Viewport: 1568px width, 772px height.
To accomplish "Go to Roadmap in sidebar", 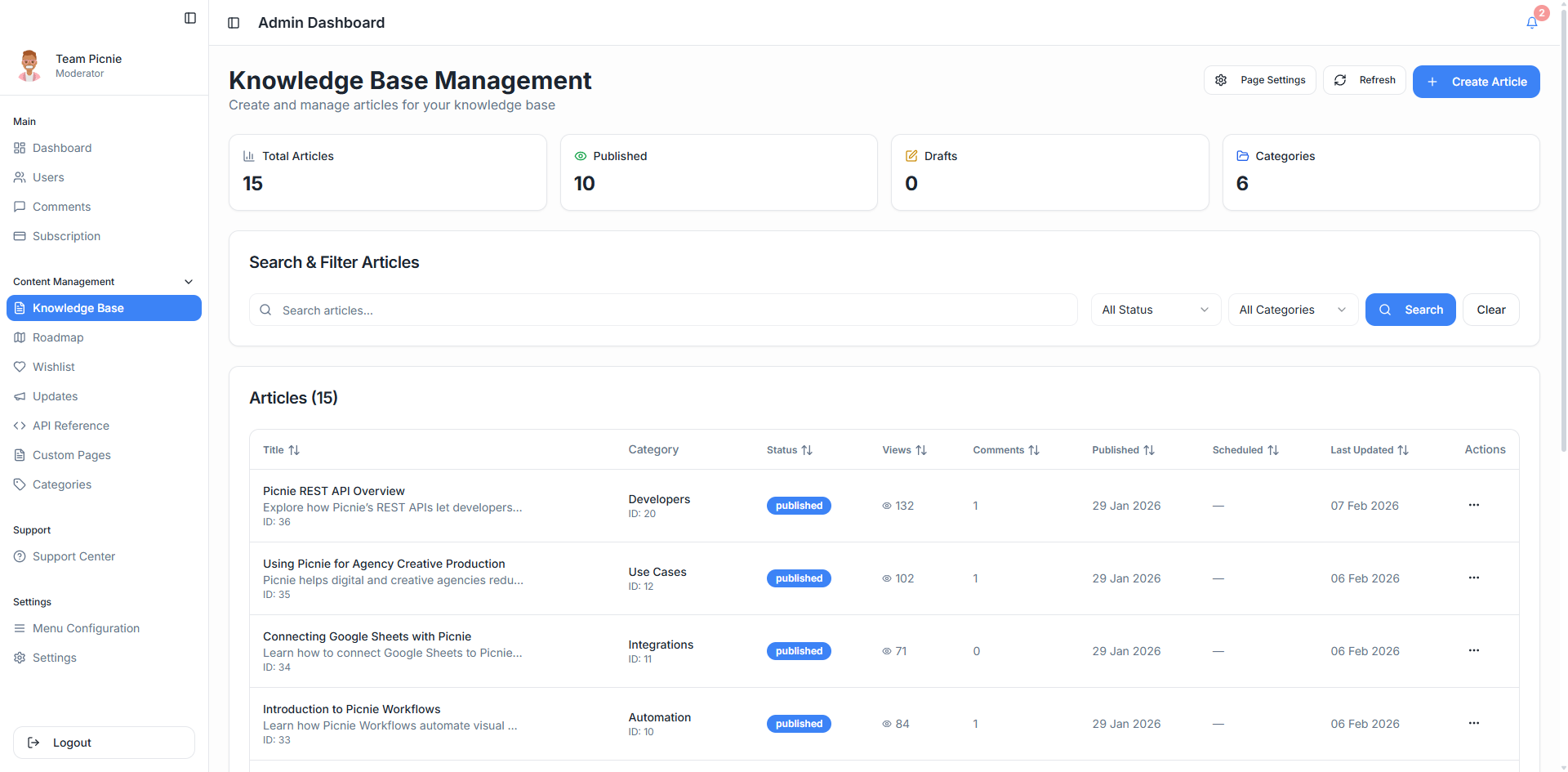I will click(58, 337).
